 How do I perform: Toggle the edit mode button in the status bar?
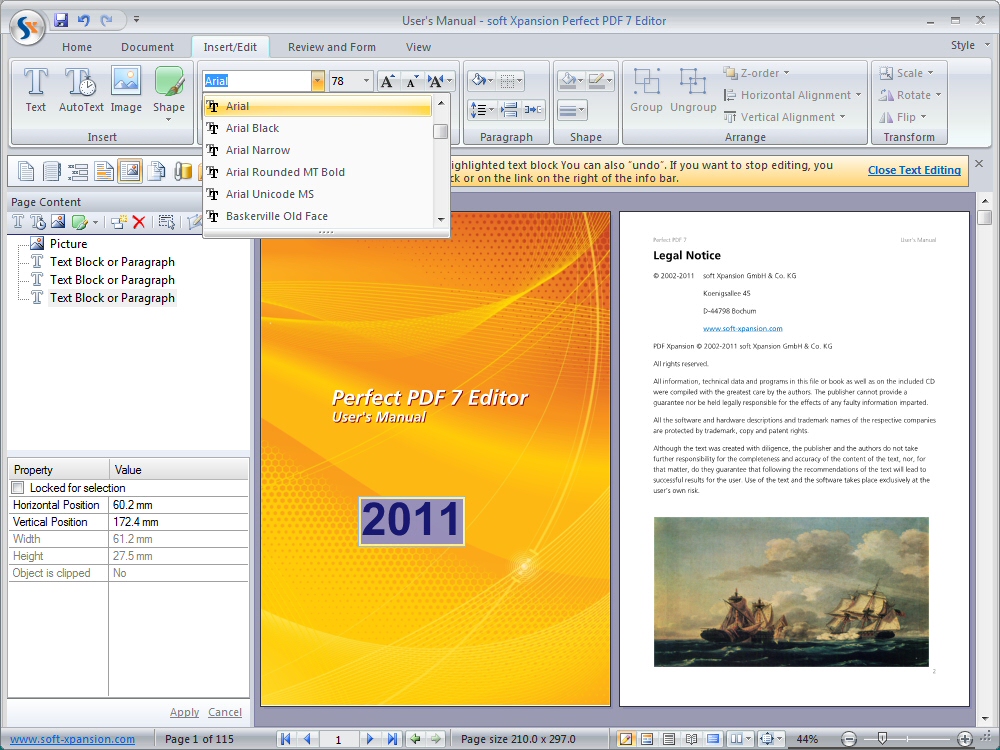(x=626, y=739)
